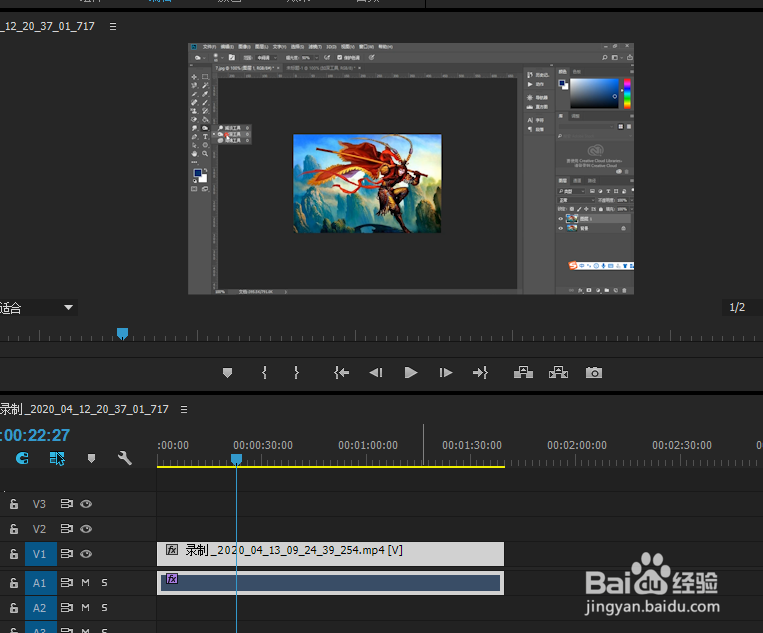Export a frame with the camera icon
The width and height of the screenshot is (763, 633).
[594, 373]
